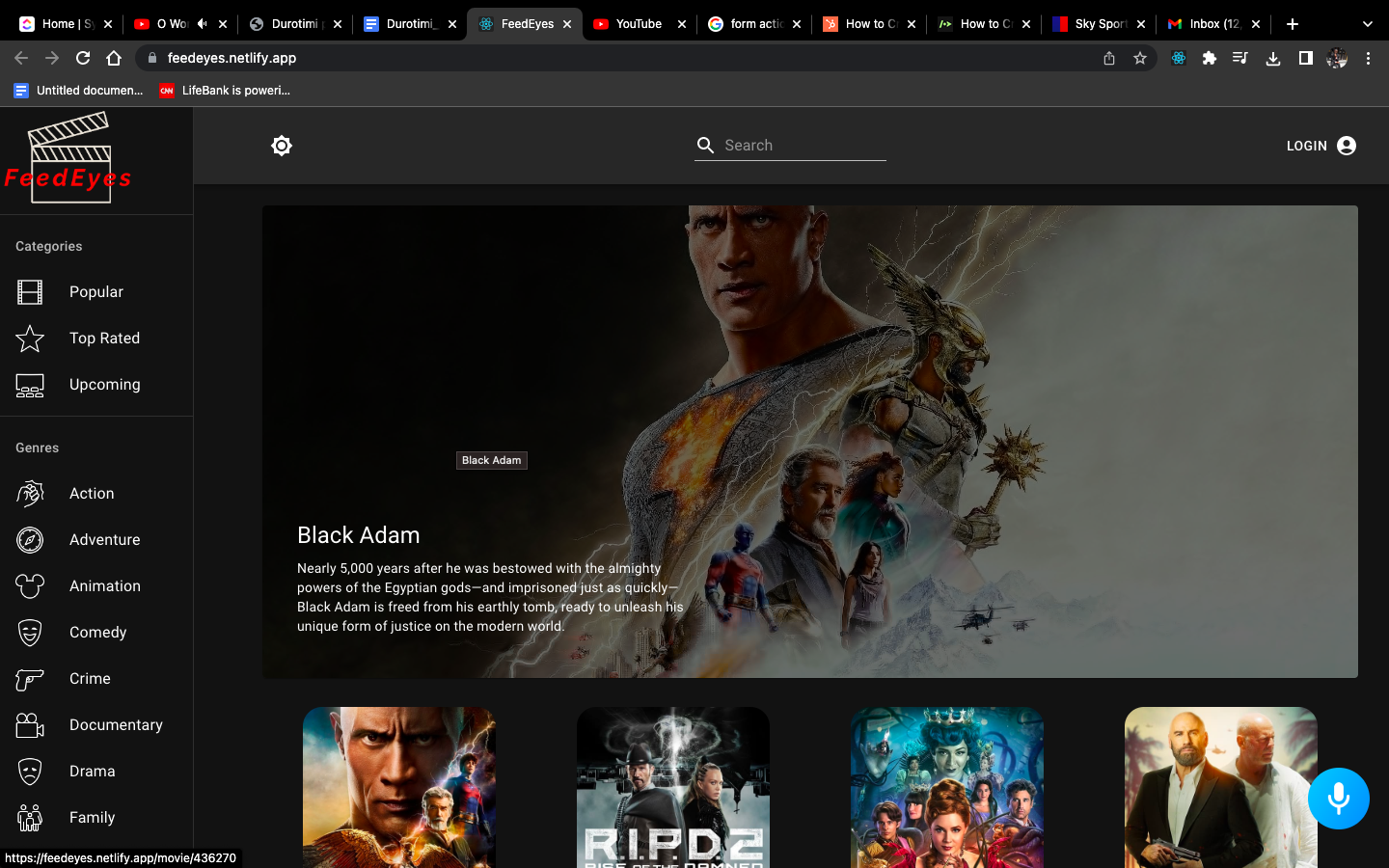Open the Adventure genre link
This screenshot has height=868, width=1389.
96,540
